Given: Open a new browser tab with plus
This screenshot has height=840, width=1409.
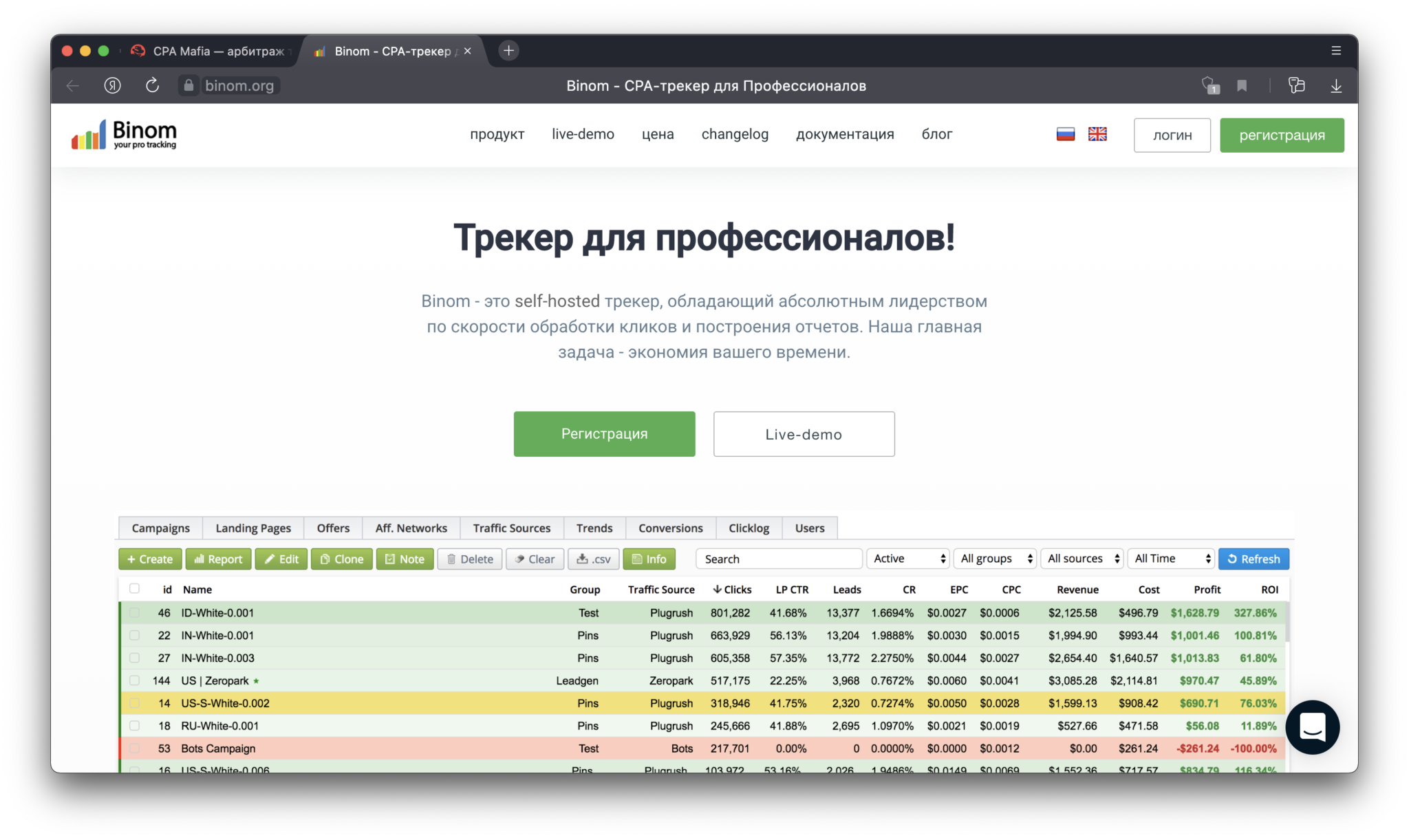Looking at the screenshot, I should 508,50.
